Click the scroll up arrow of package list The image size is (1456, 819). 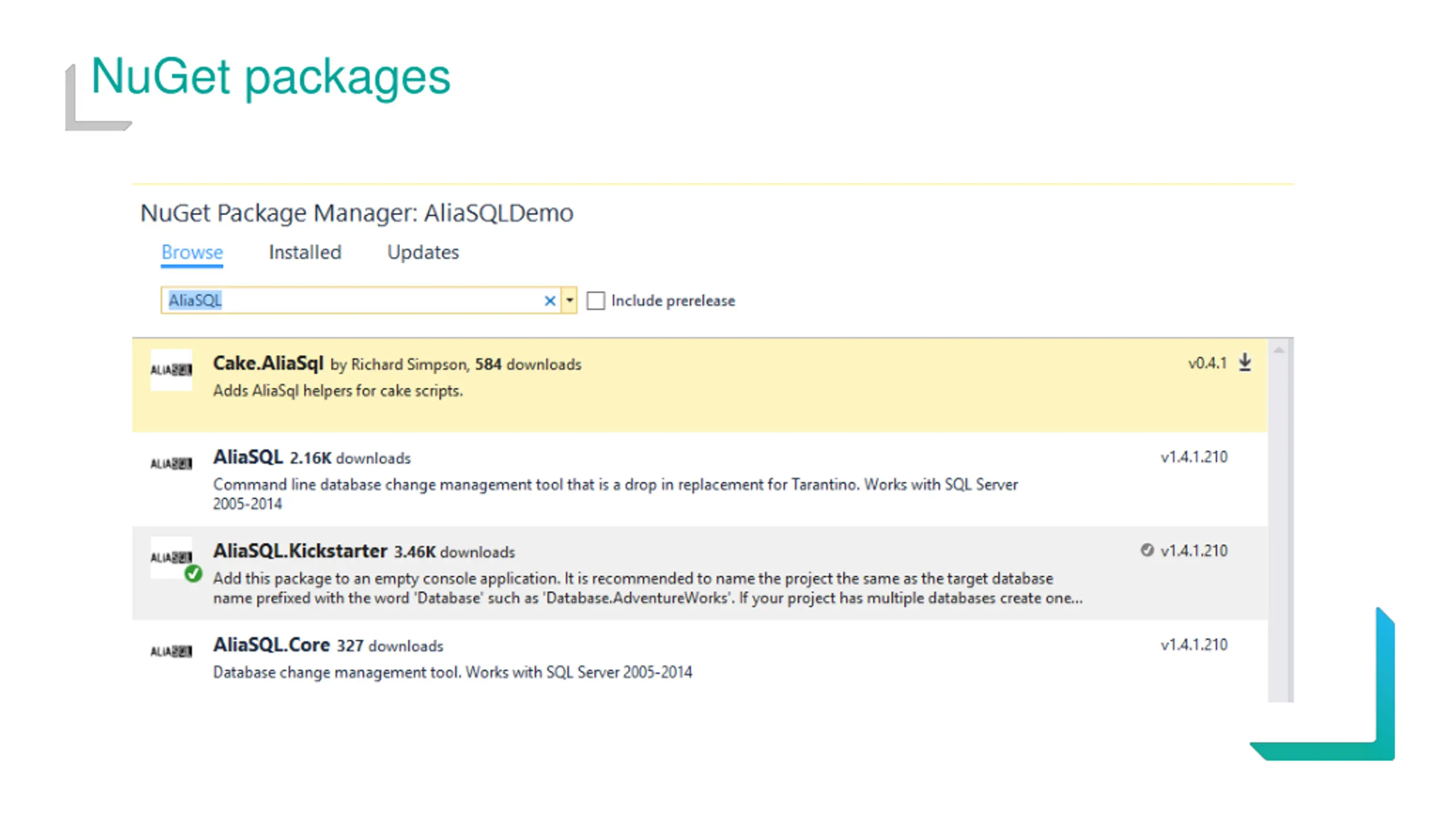[x=1279, y=350]
